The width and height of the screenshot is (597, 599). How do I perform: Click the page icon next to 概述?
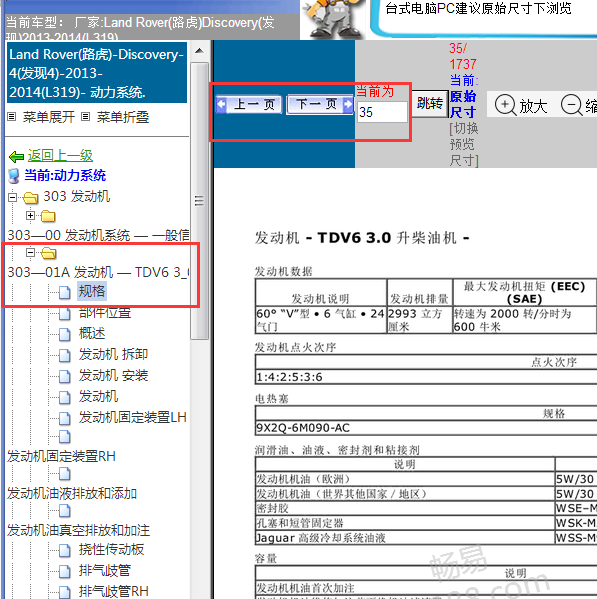[65, 334]
